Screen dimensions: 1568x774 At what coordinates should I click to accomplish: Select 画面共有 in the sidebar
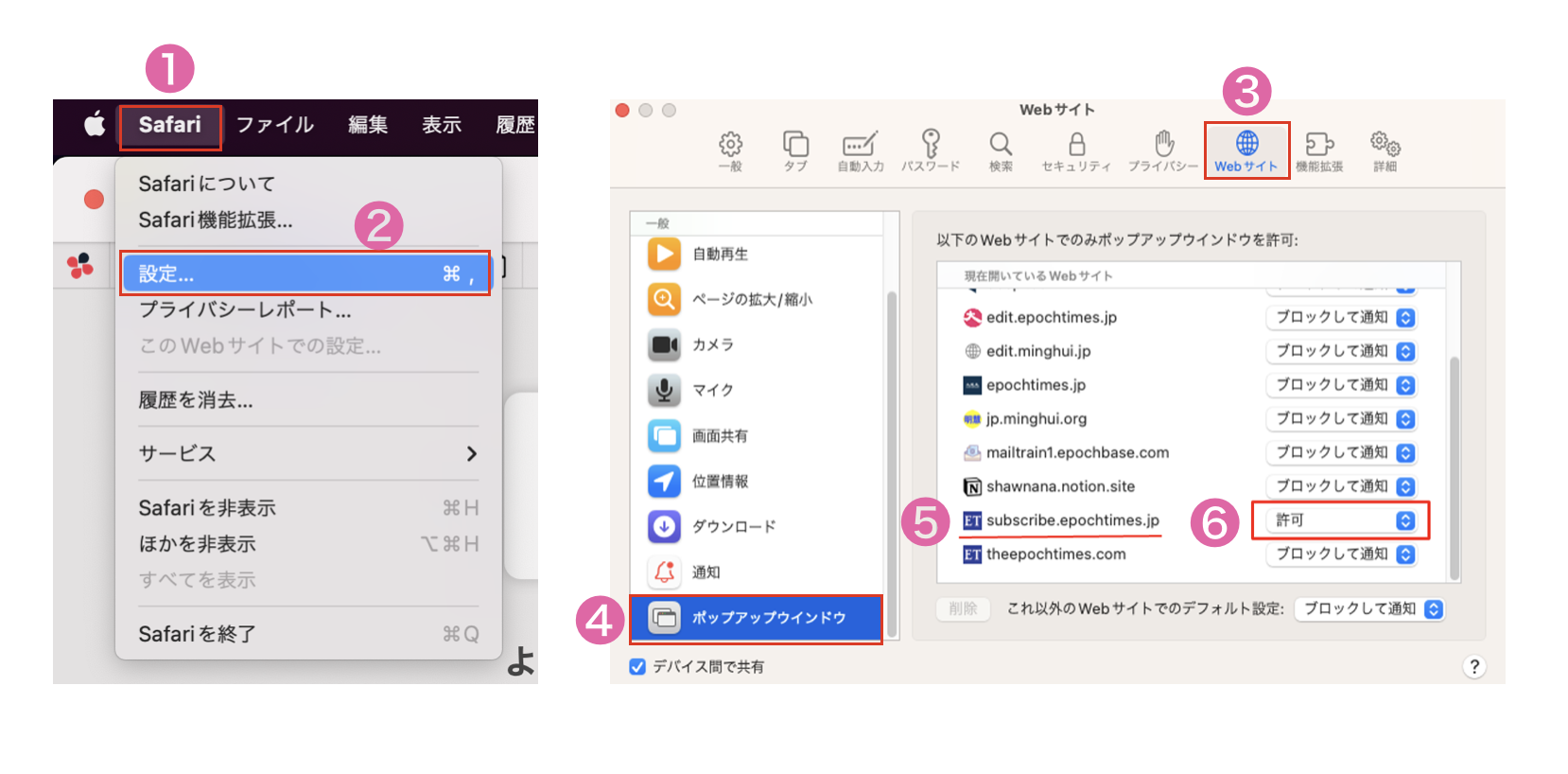pos(757,435)
